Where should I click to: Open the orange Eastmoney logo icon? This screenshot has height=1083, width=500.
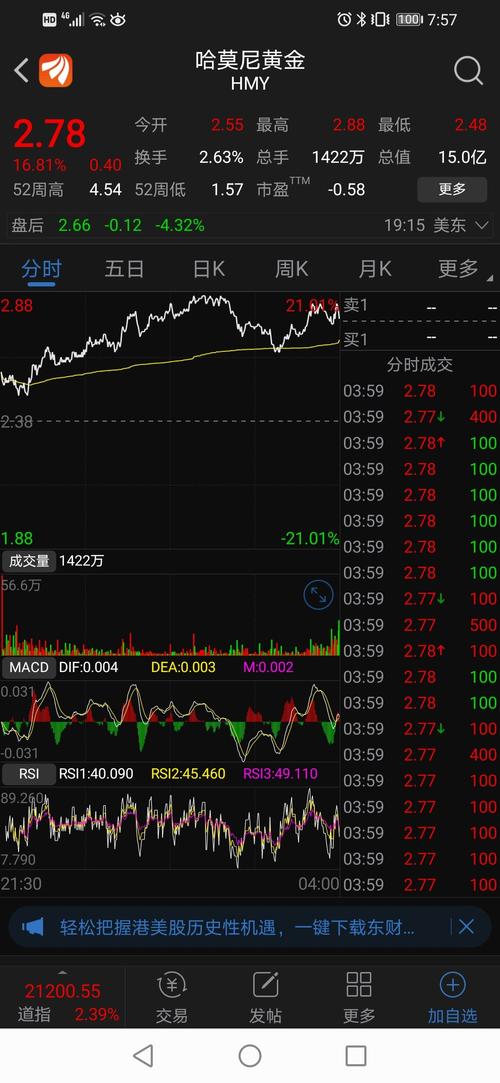[x=55, y=70]
